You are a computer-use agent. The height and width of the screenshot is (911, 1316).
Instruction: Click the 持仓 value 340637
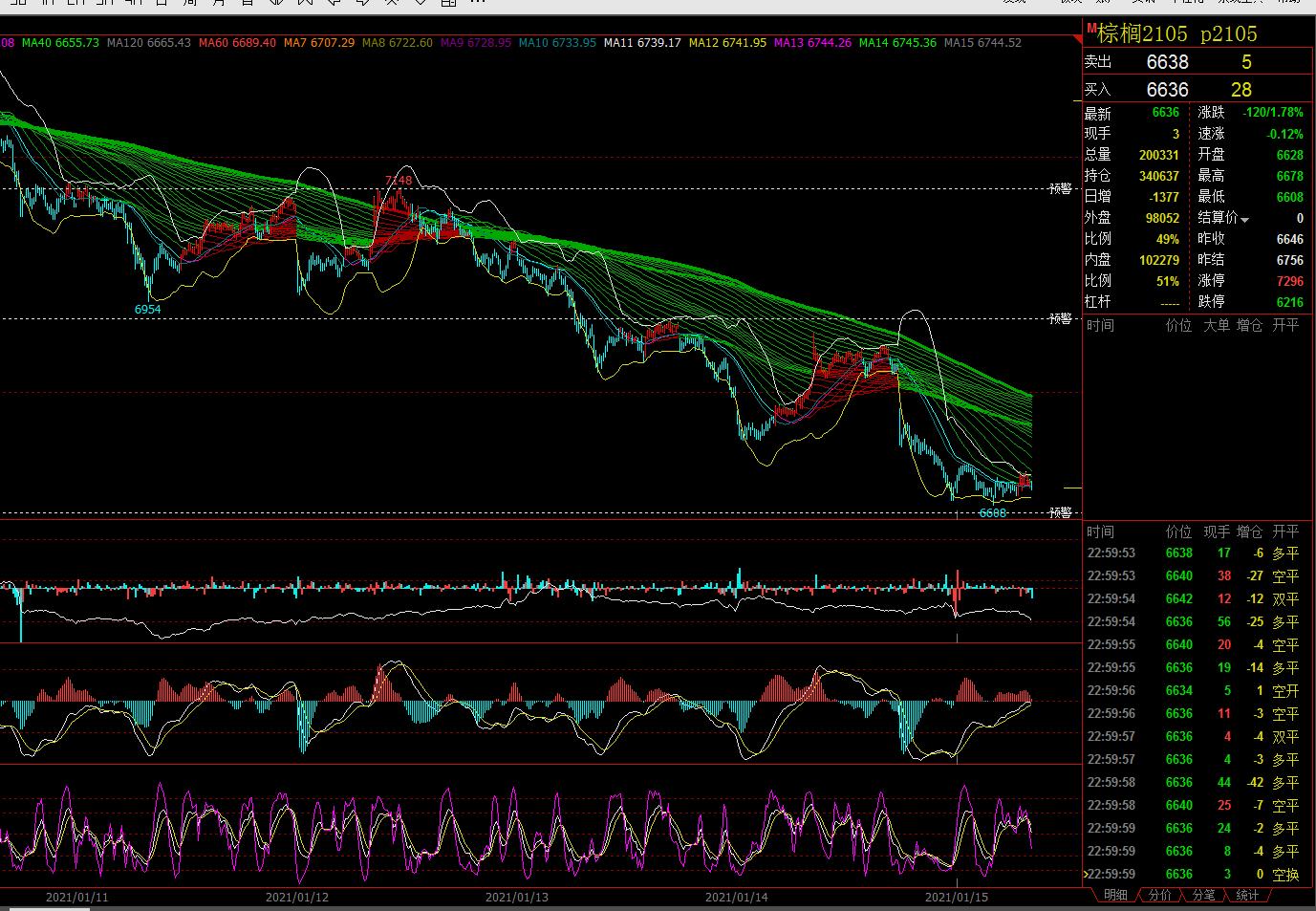(1159, 176)
